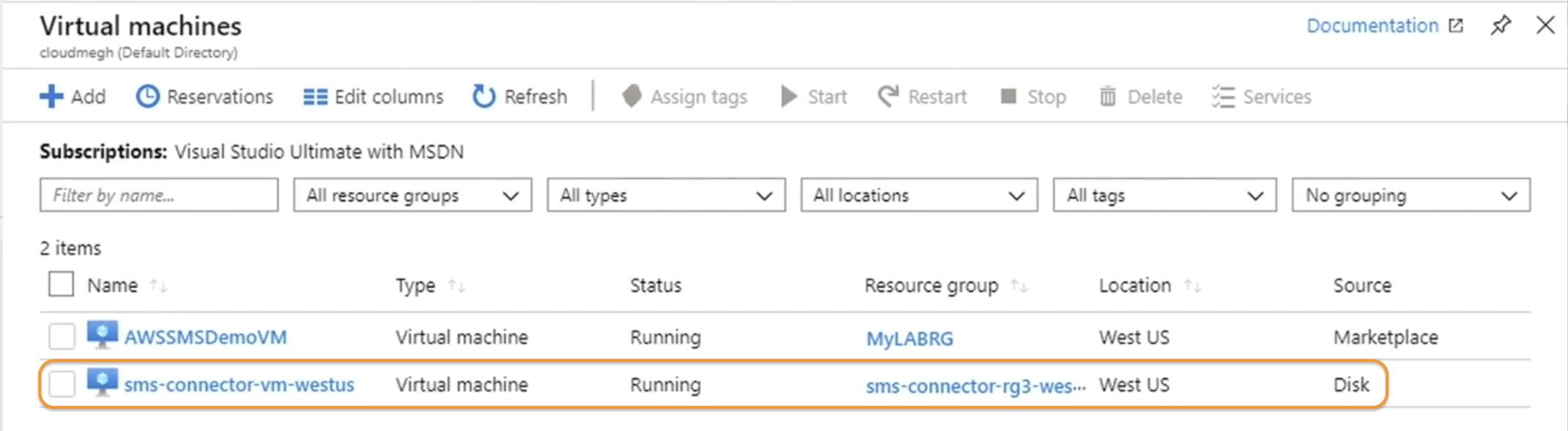Click Running status of AWSSMSDemoVM
Image resolution: width=1568 pixels, height=431 pixels.
click(x=665, y=338)
